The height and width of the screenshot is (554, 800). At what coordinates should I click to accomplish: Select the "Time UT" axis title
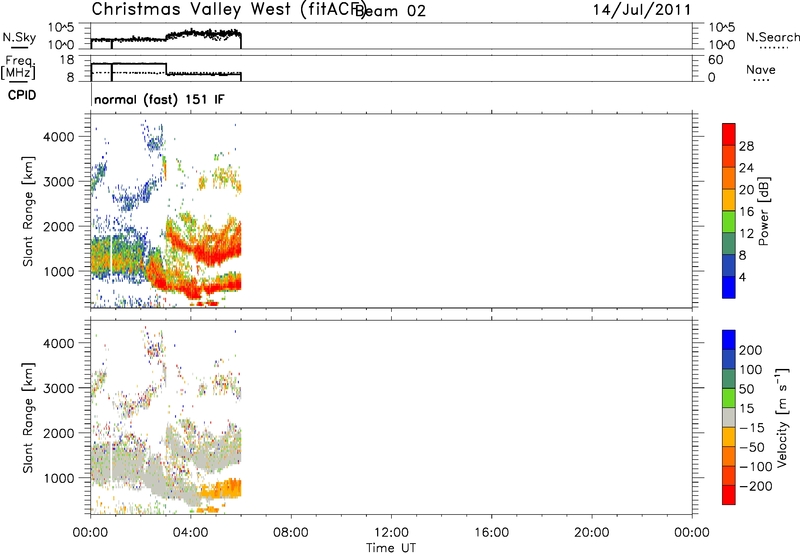pos(391,548)
